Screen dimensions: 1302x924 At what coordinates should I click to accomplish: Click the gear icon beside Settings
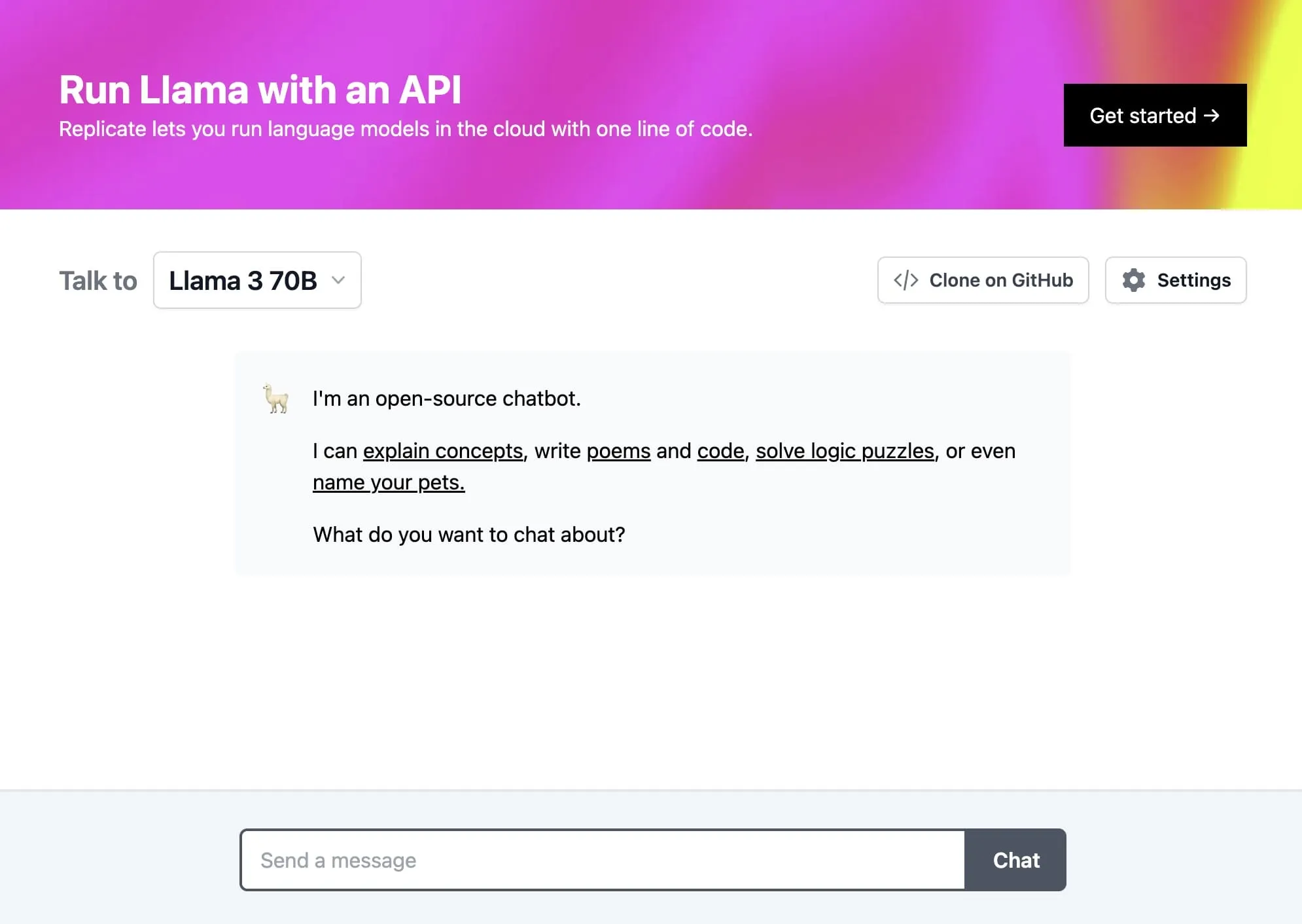1133,280
